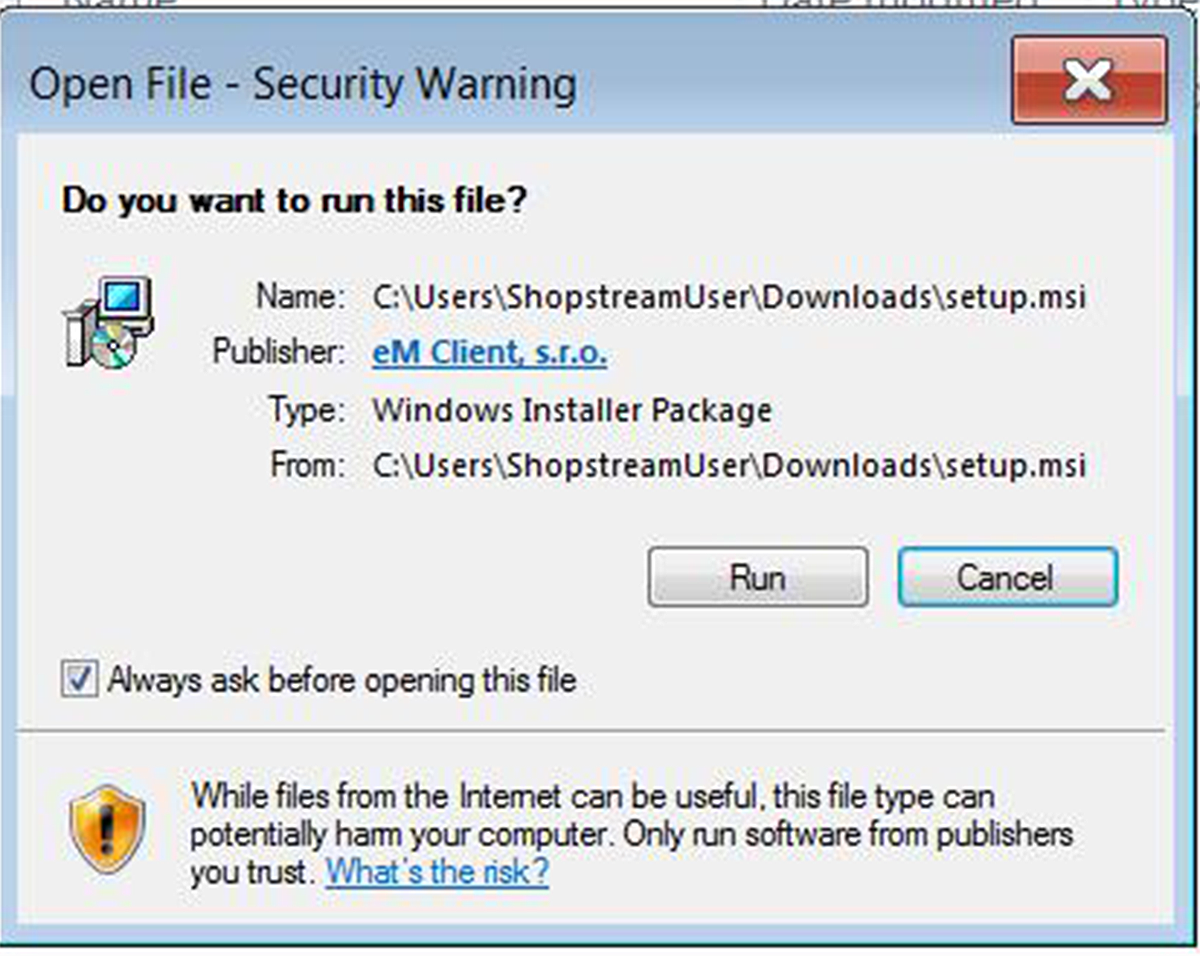Click the Name: field label
1200x956 pixels.
coord(300,297)
